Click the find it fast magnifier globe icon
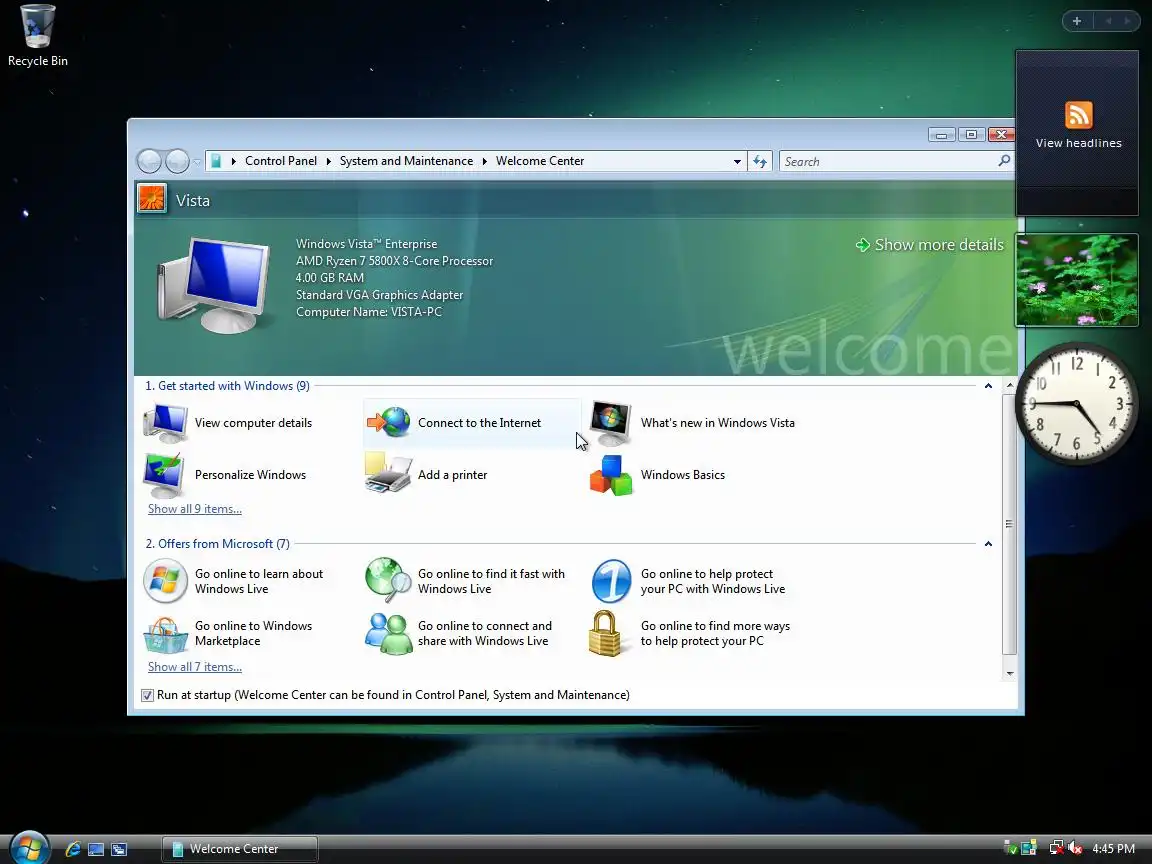Image resolution: width=1152 pixels, height=864 pixels. pyautogui.click(x=389, y=580)
